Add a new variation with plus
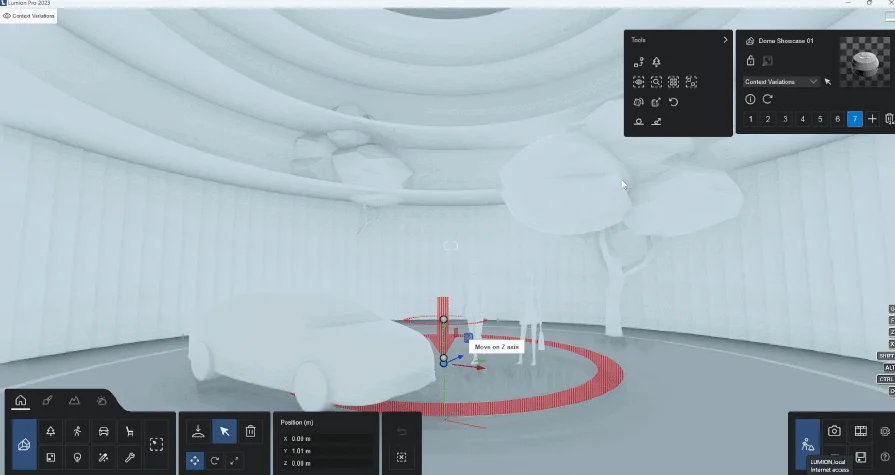This screenshot has width=895, height=475. coord(872,119)
